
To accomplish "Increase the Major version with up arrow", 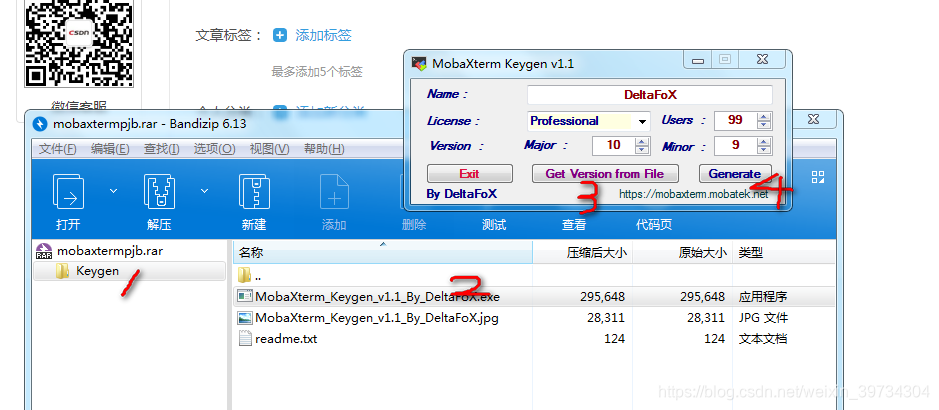I will coord(642,141).
